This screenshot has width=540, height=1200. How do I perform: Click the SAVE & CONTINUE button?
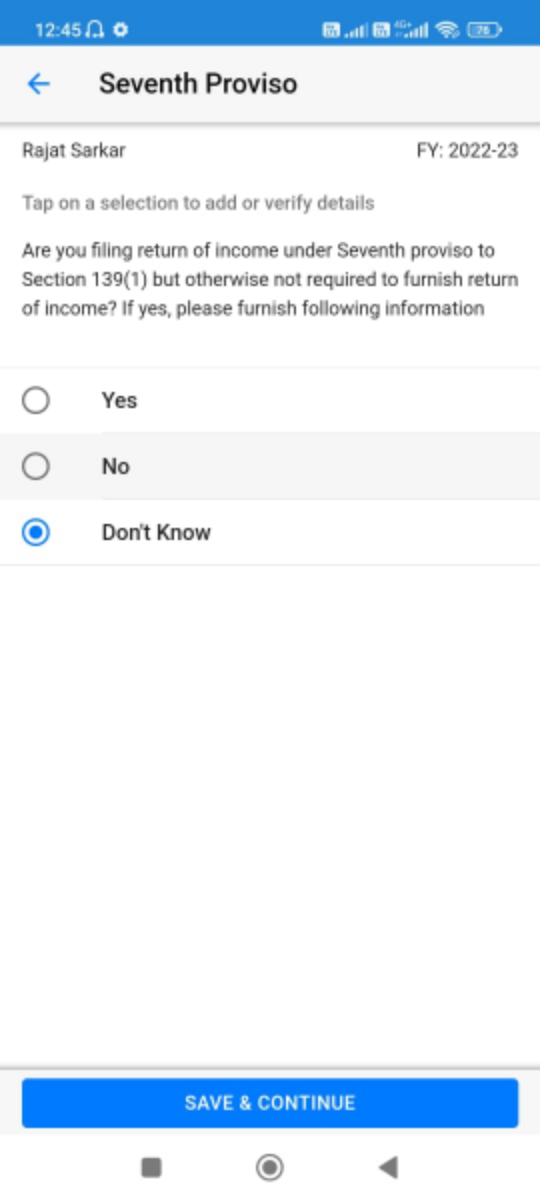[270, 1103]
